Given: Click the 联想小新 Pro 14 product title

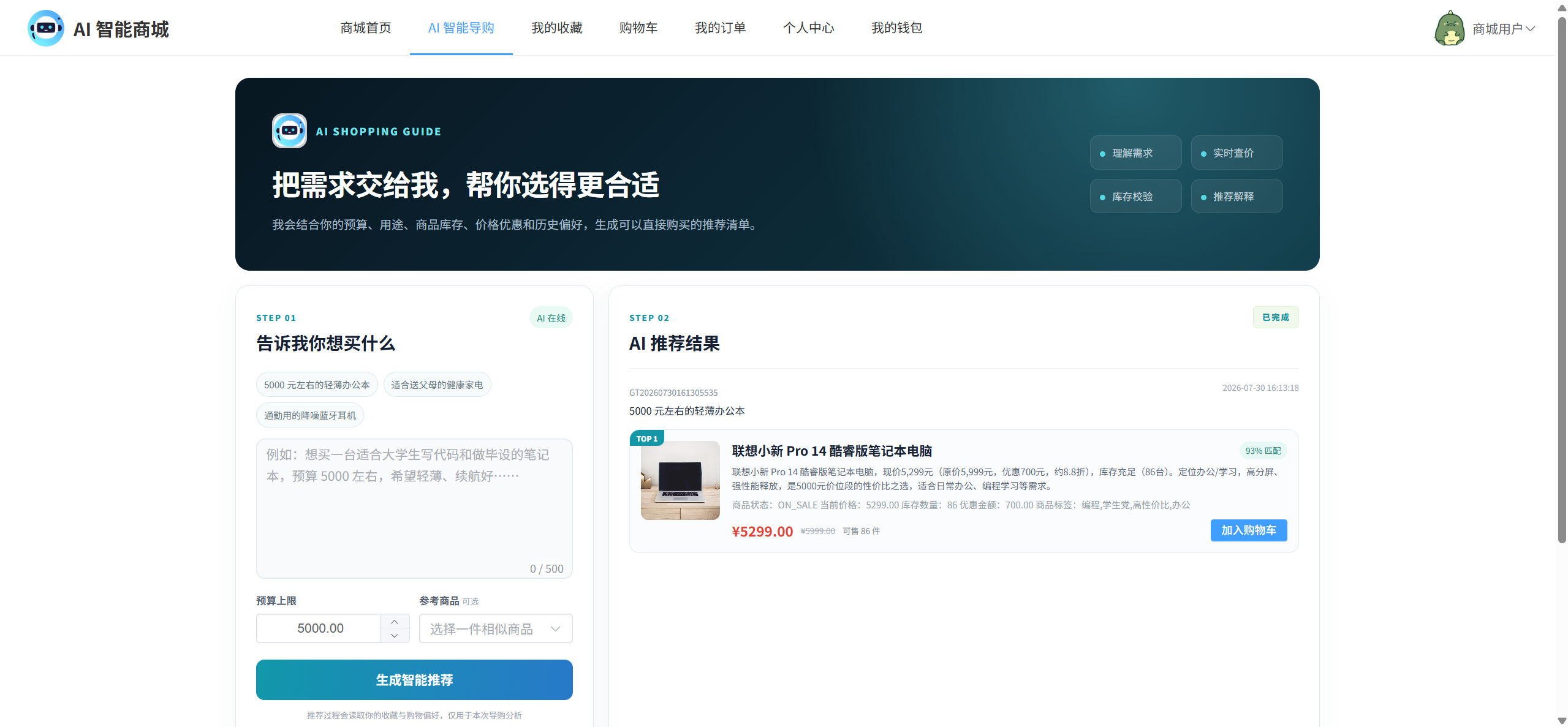Looking at the screenshot, I should 831,451.
